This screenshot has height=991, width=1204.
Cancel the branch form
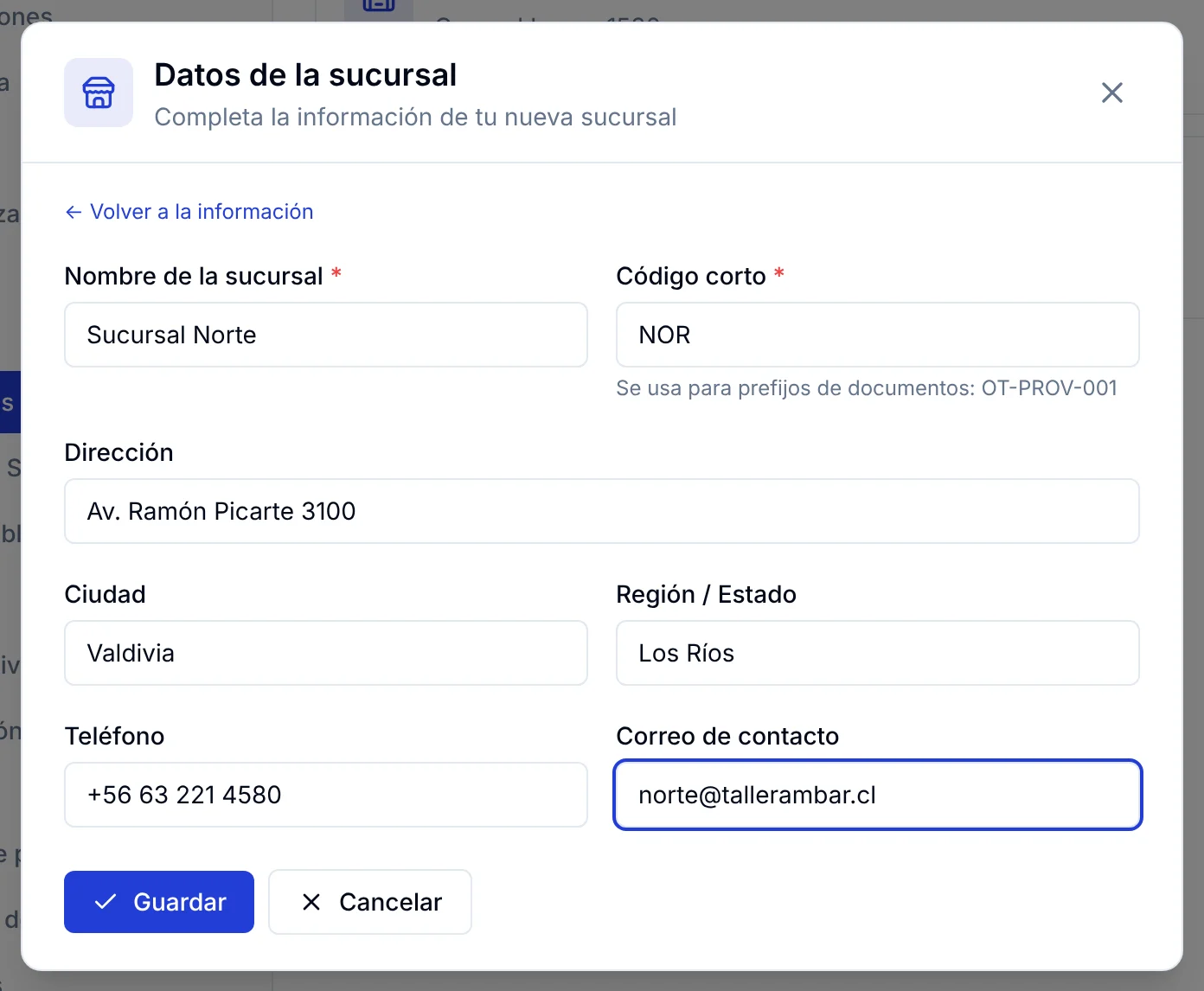[x=370, y=902]
